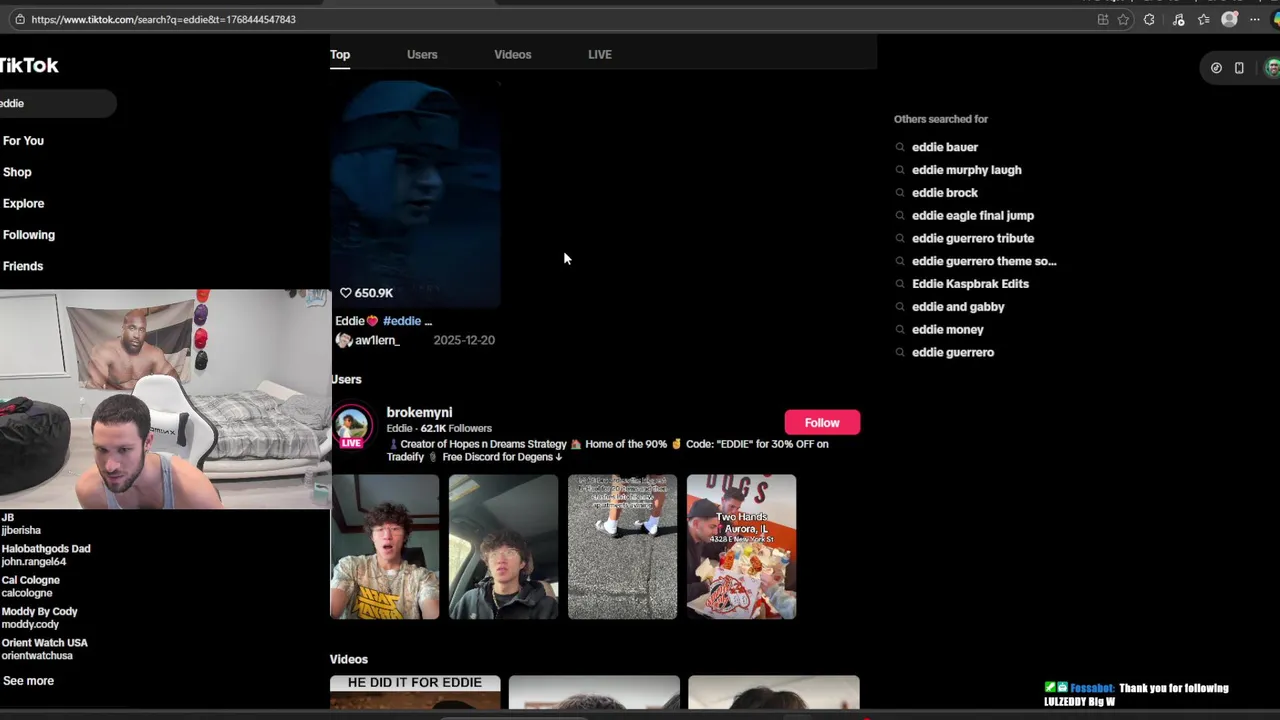Click the TikTok coins icon
The height and width of the screenshot is (720, 1280).
[1216, 68]
